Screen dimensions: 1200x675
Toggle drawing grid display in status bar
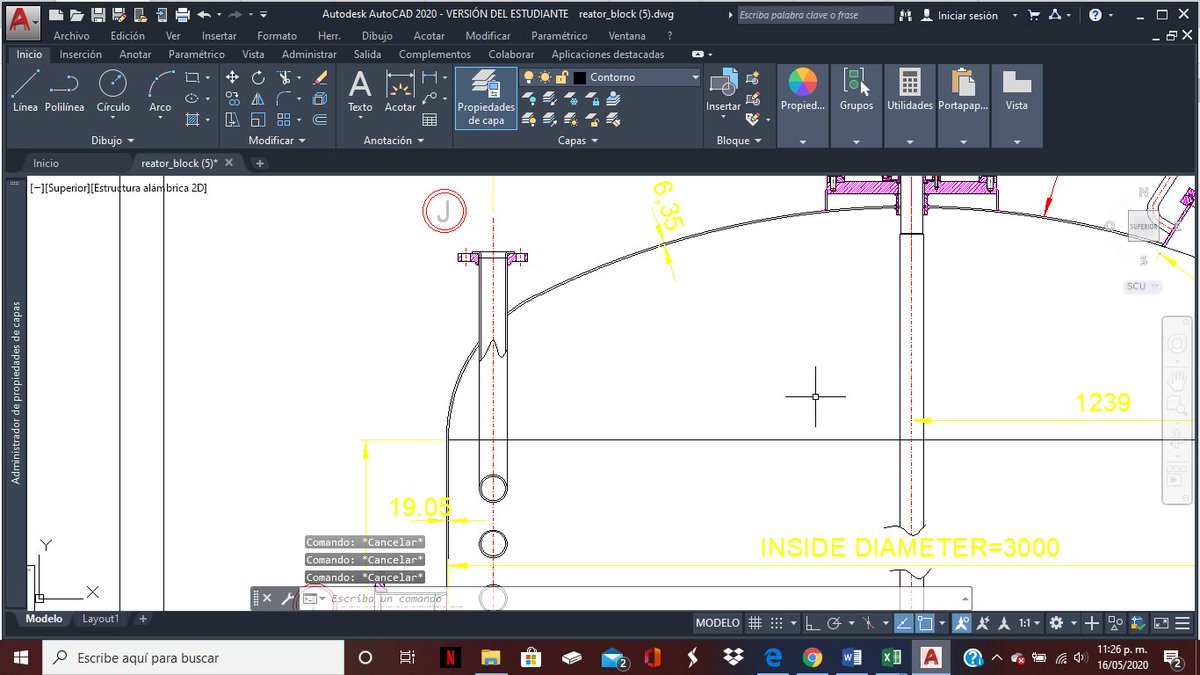(x=755, y=623)
